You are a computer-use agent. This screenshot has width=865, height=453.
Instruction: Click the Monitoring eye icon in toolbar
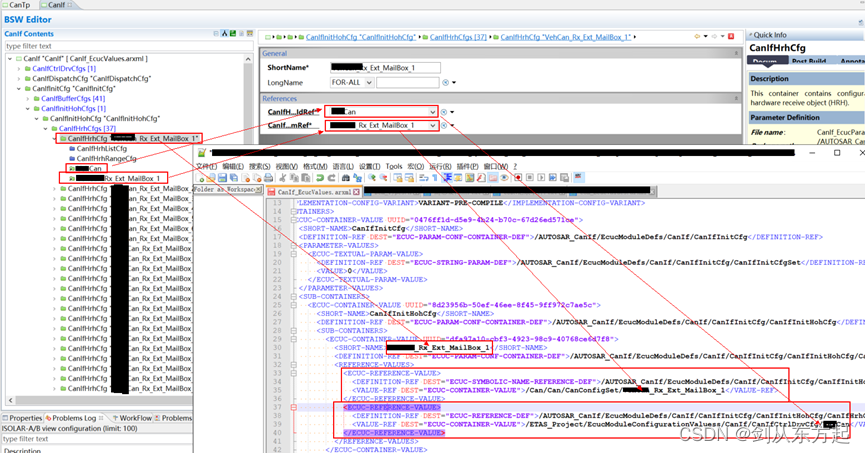coord(504,178)
